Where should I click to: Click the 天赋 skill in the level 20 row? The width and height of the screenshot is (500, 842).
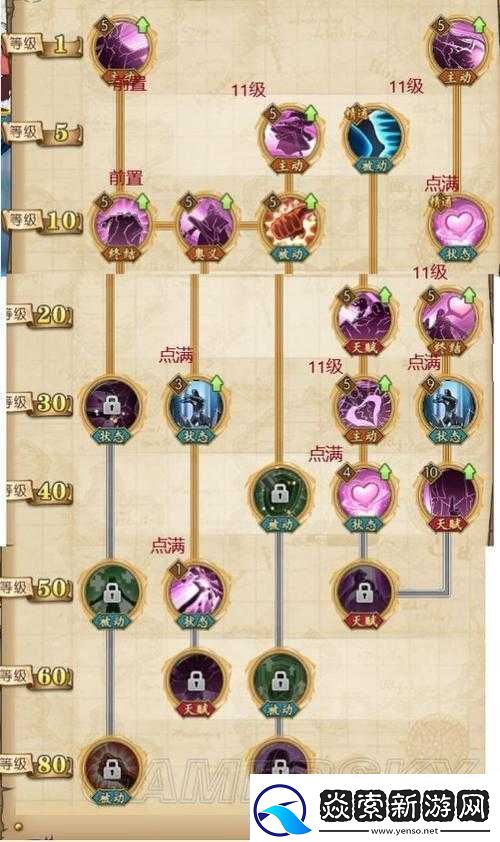(x=364, y=320)
